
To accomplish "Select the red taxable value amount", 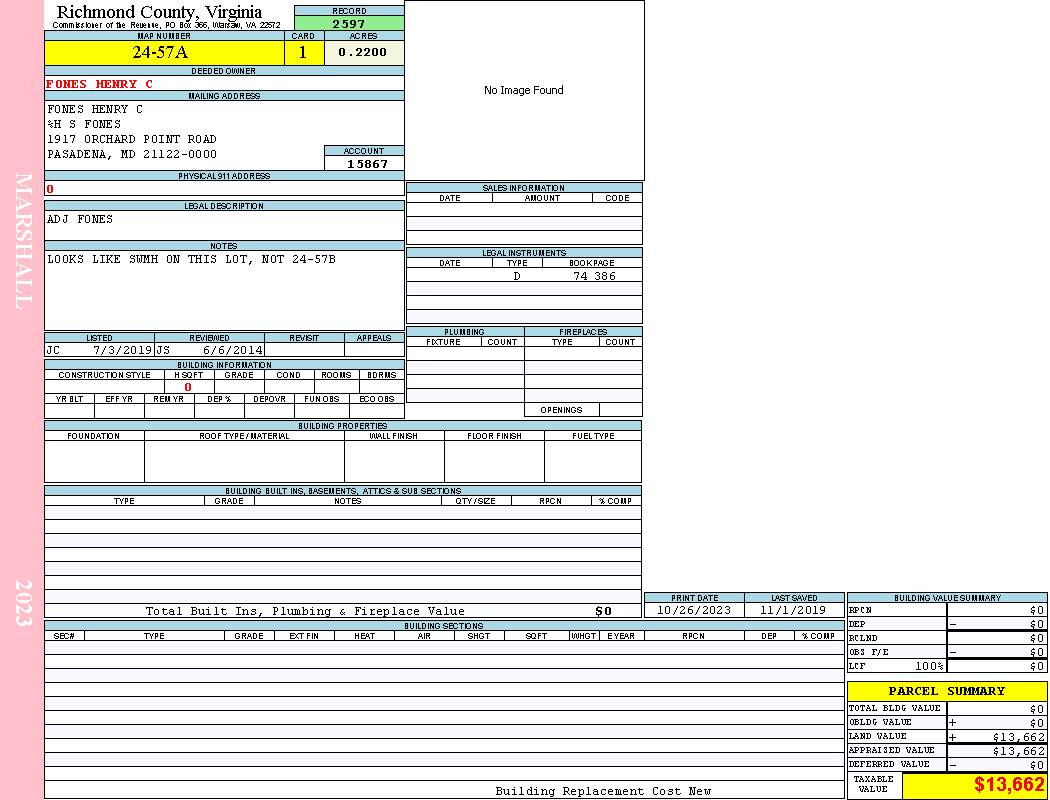I will coord(1009,785).
